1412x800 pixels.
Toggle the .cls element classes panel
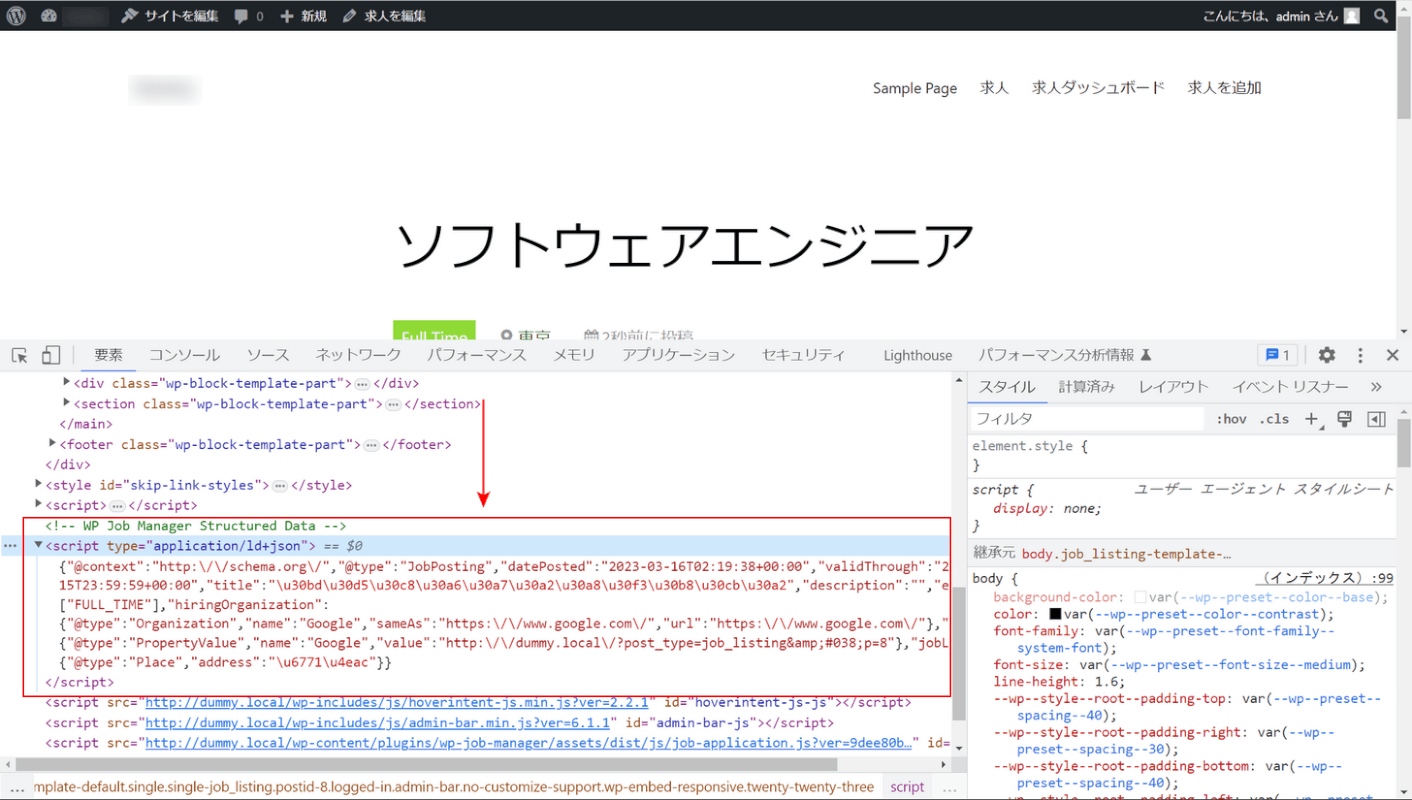[x=1274, y=419]
